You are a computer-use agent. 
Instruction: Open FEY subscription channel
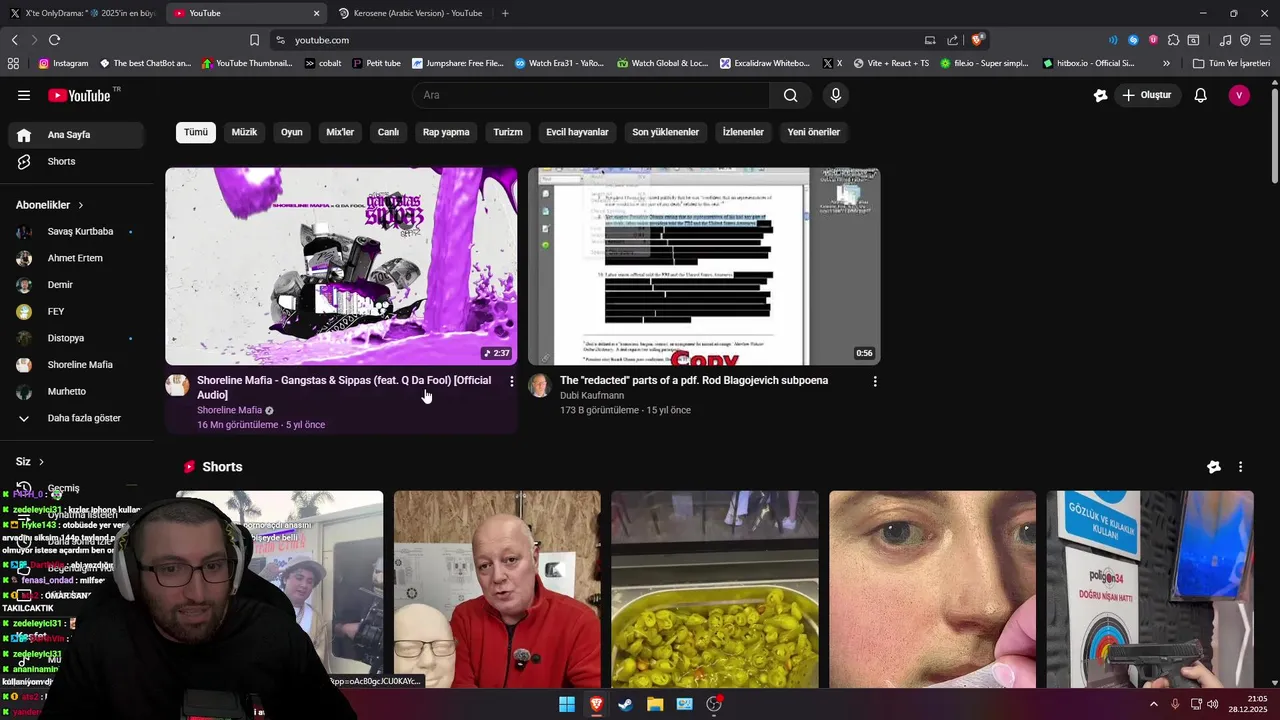point(76,311)
